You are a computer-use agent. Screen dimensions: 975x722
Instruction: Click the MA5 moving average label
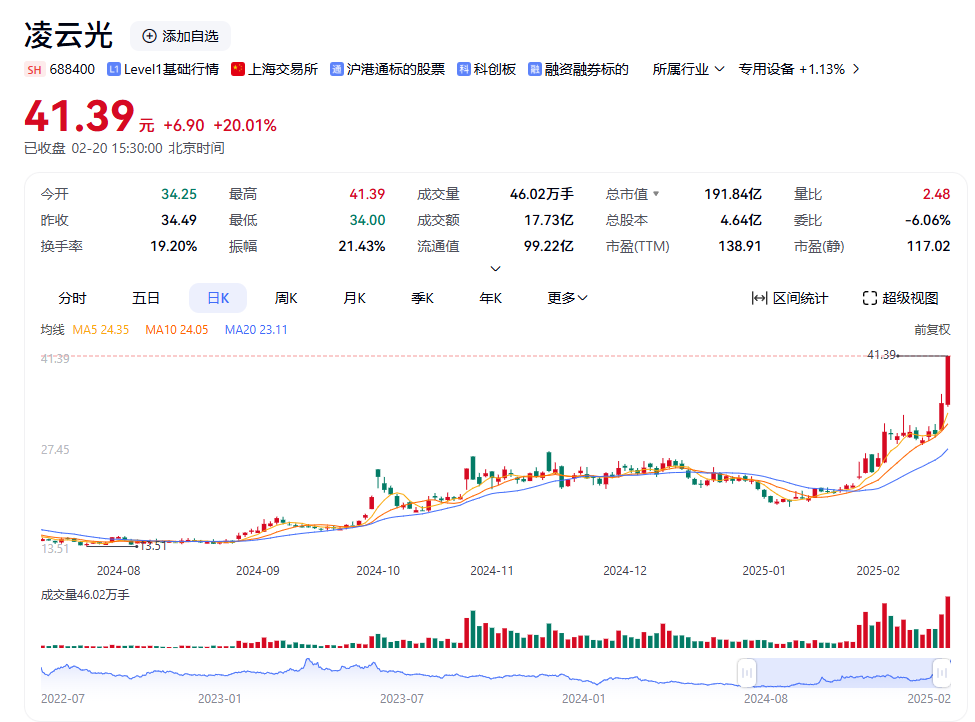[101, 329]
